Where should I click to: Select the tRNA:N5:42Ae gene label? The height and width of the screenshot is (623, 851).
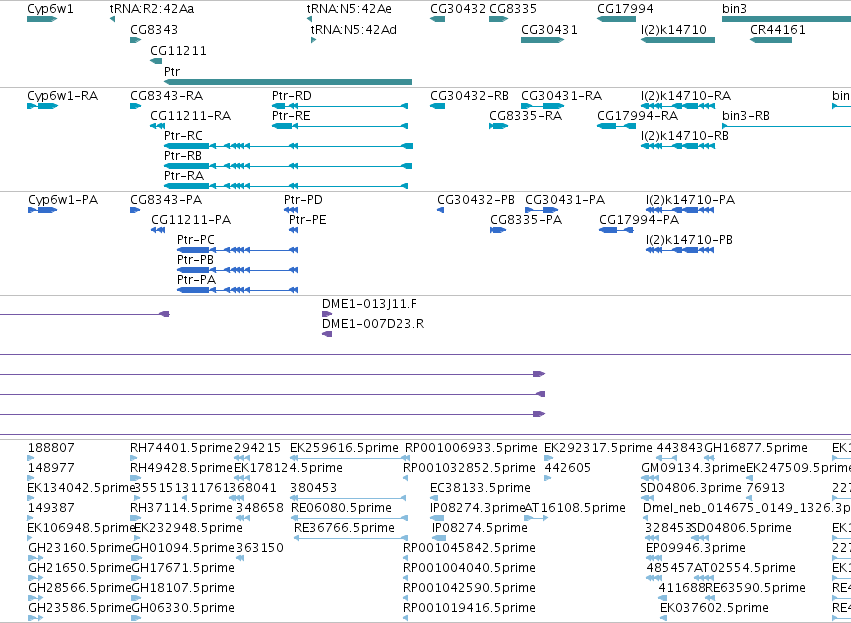point(349,9)
